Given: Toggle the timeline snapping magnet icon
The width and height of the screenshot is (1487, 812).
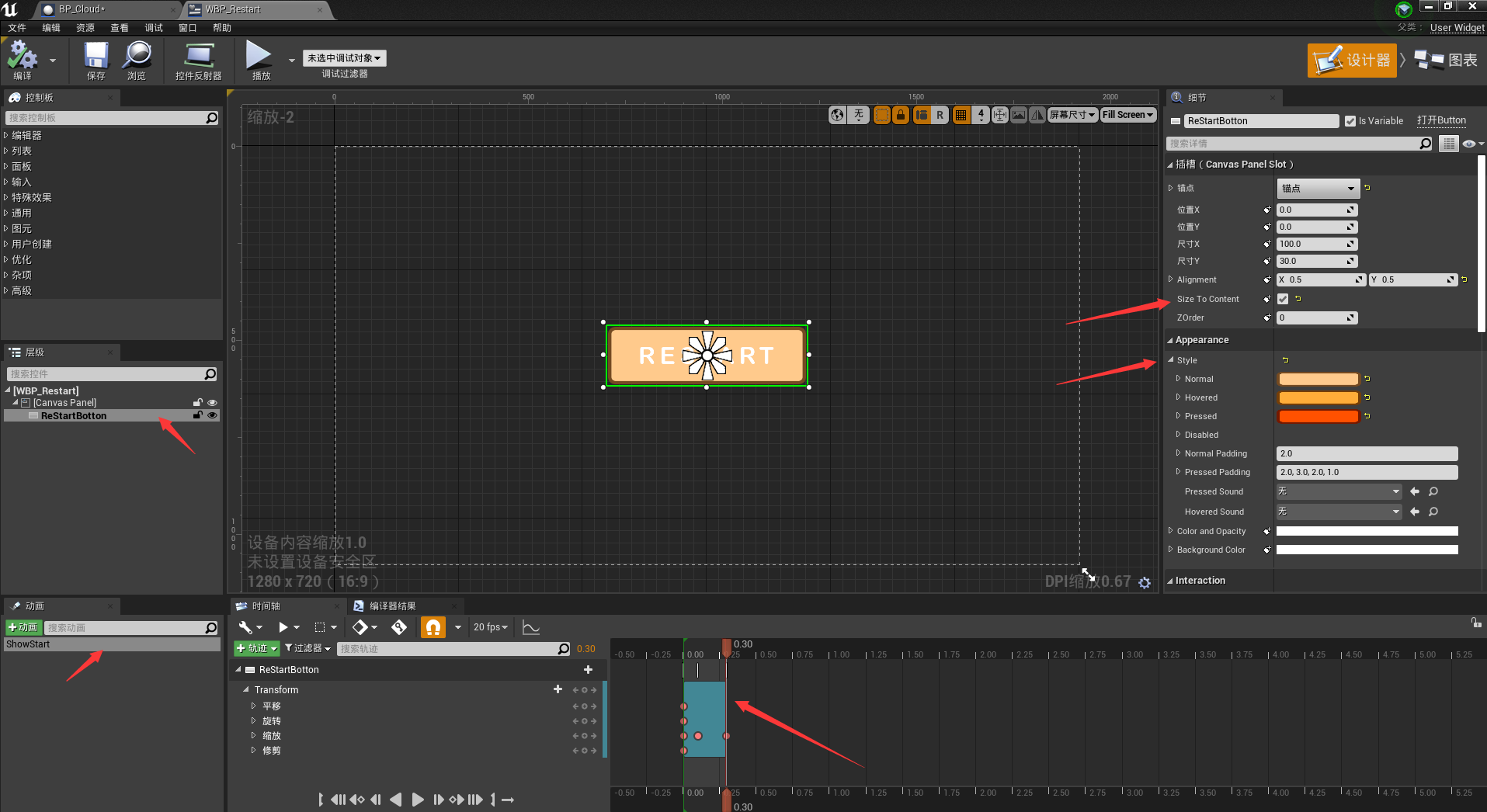Looking at the screenshot, I should pos(433,627).
